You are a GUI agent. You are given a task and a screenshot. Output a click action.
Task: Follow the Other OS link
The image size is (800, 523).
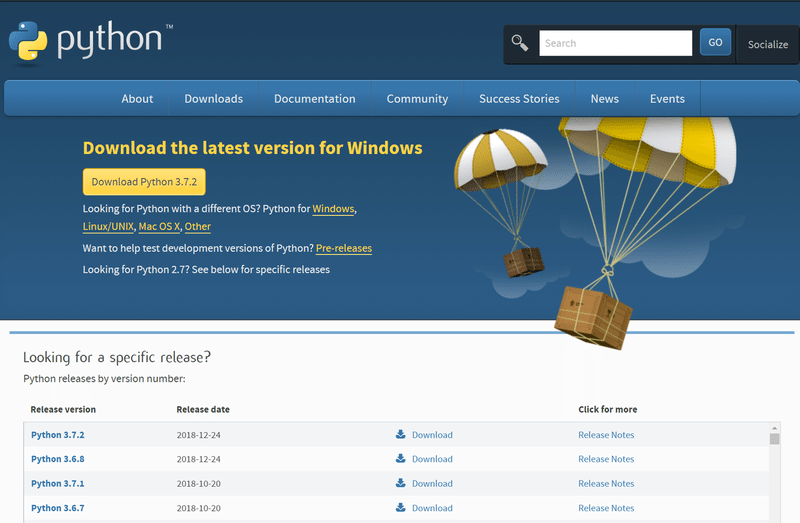(197, 227)
